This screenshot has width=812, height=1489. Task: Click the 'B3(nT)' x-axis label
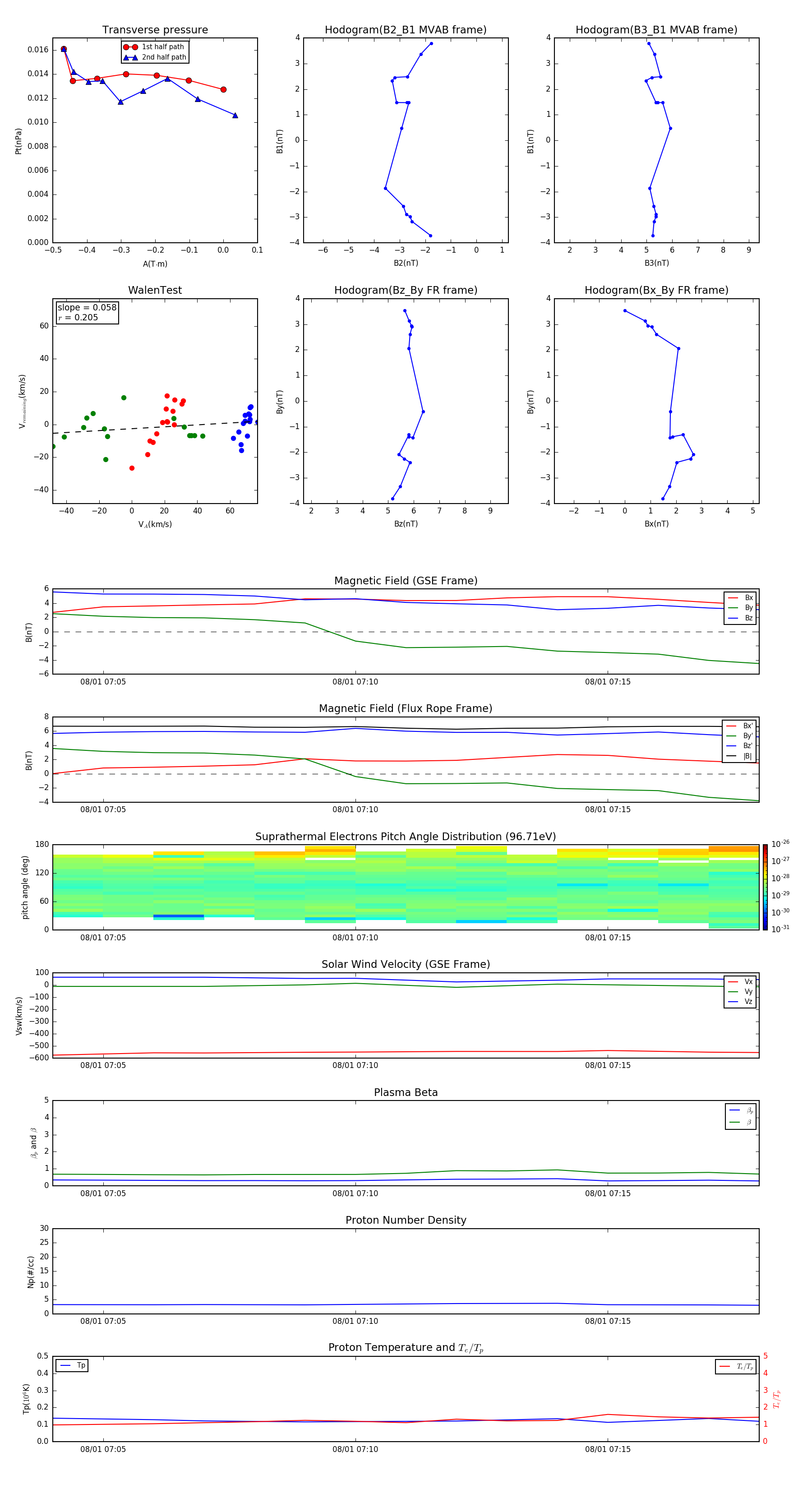[656, 263]
